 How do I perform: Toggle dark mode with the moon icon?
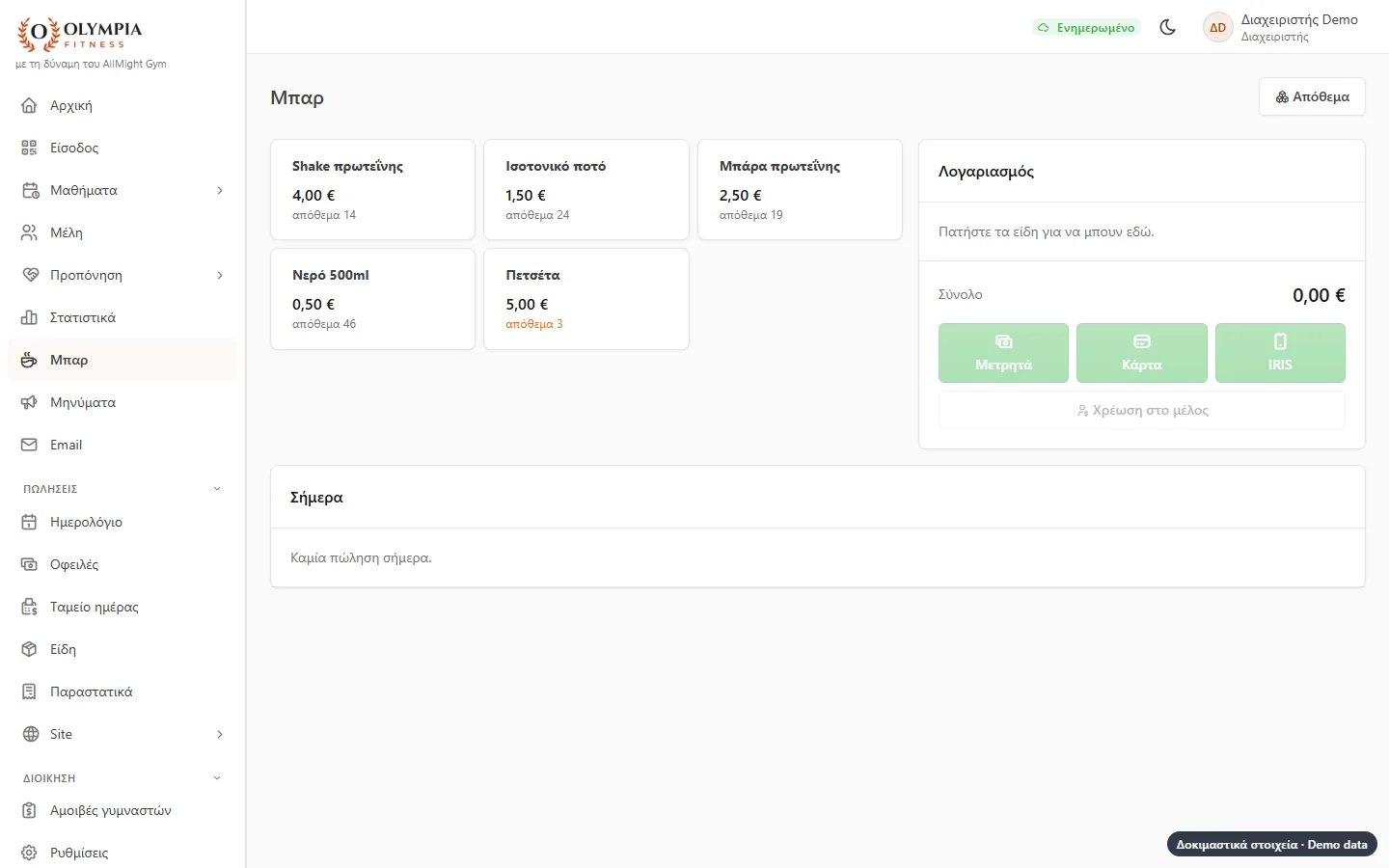[1168, 27]
